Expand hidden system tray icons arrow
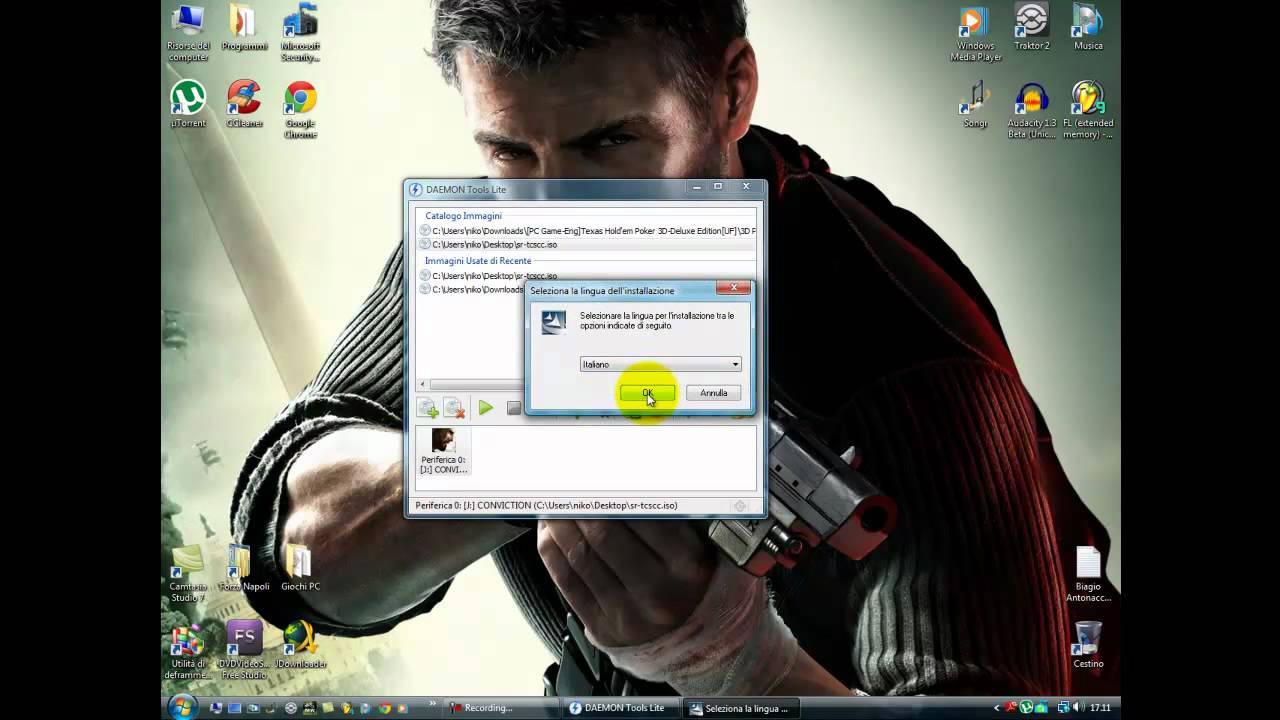 tap(996, 708)
